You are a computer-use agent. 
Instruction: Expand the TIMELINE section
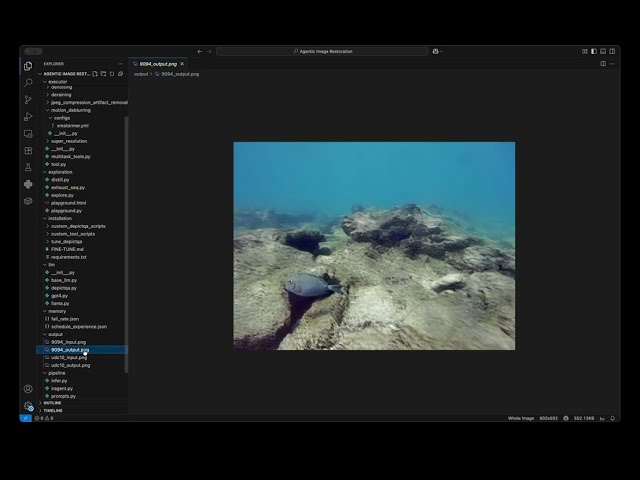tap(52, 411)
